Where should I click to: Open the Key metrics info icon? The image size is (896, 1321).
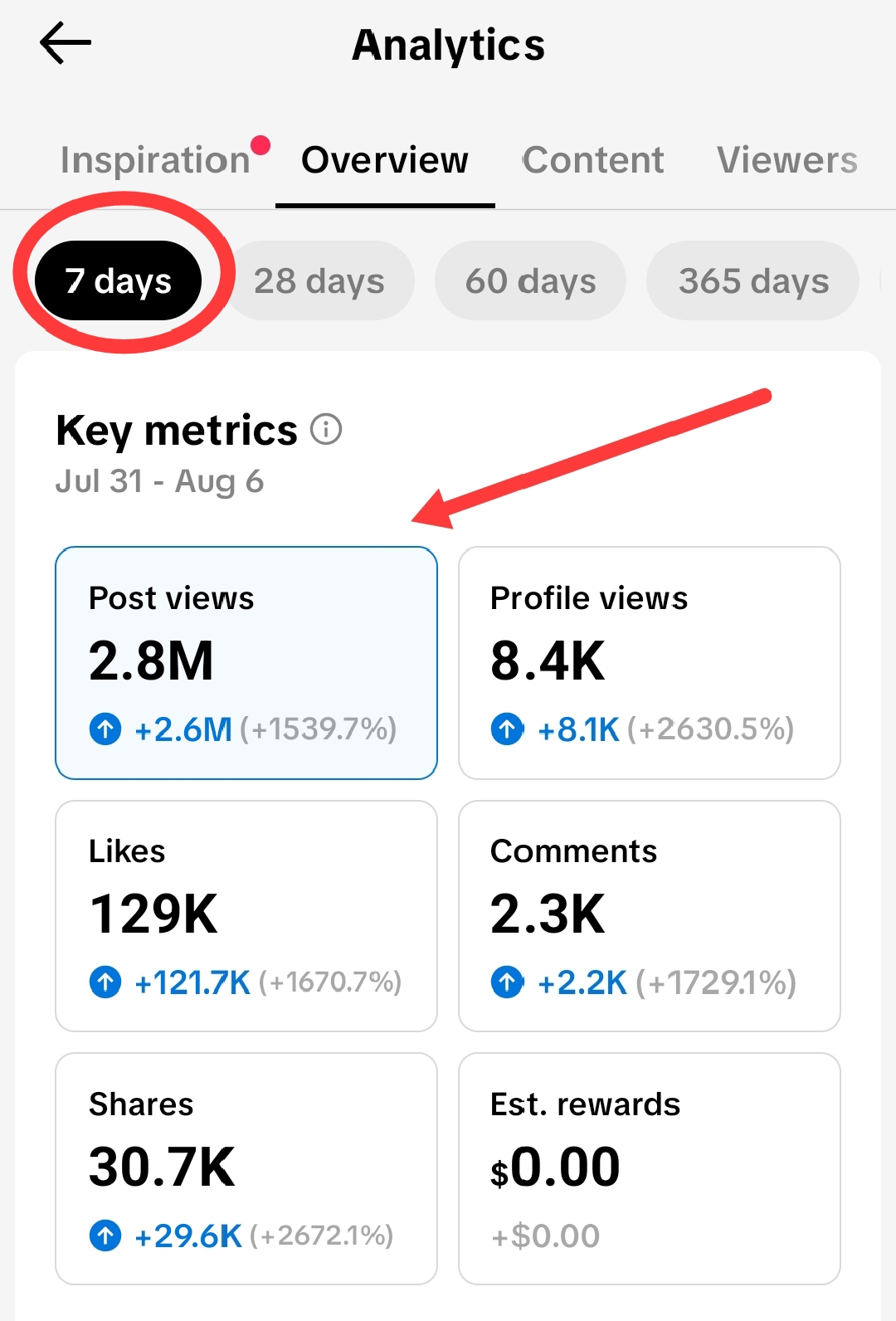[x=326, y=430]
